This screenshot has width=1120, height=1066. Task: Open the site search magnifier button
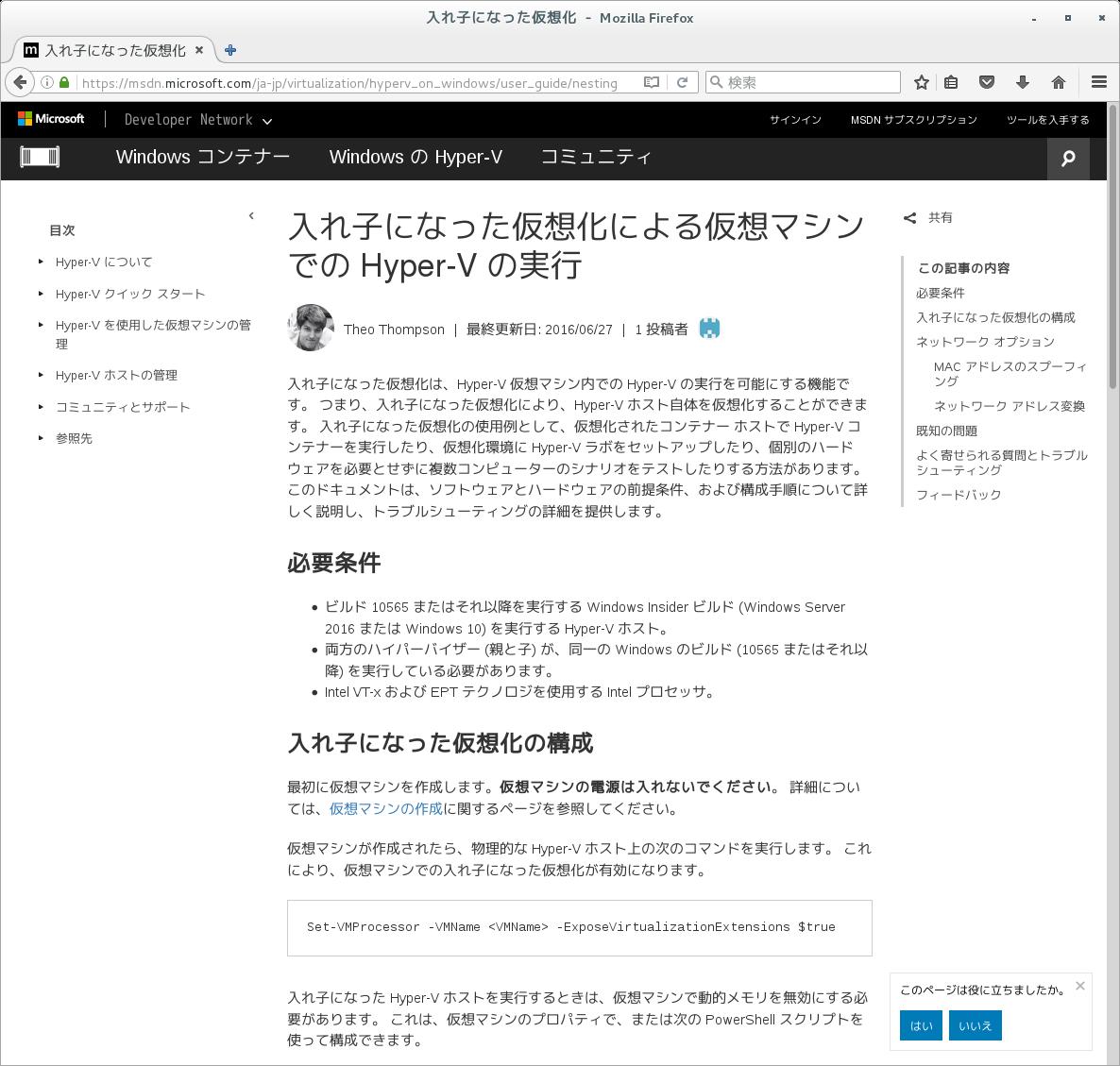coord(1068,158)
